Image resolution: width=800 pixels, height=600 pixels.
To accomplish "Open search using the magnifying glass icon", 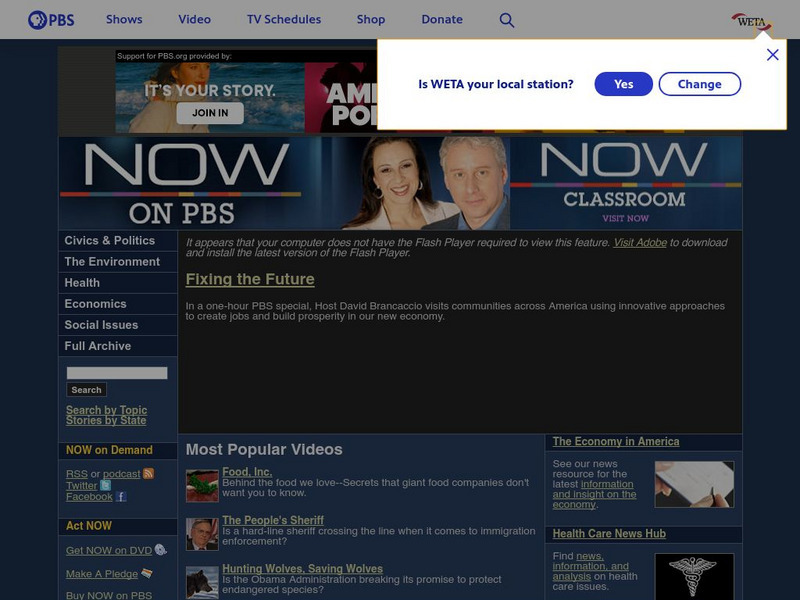I will [x=507, y=19].
